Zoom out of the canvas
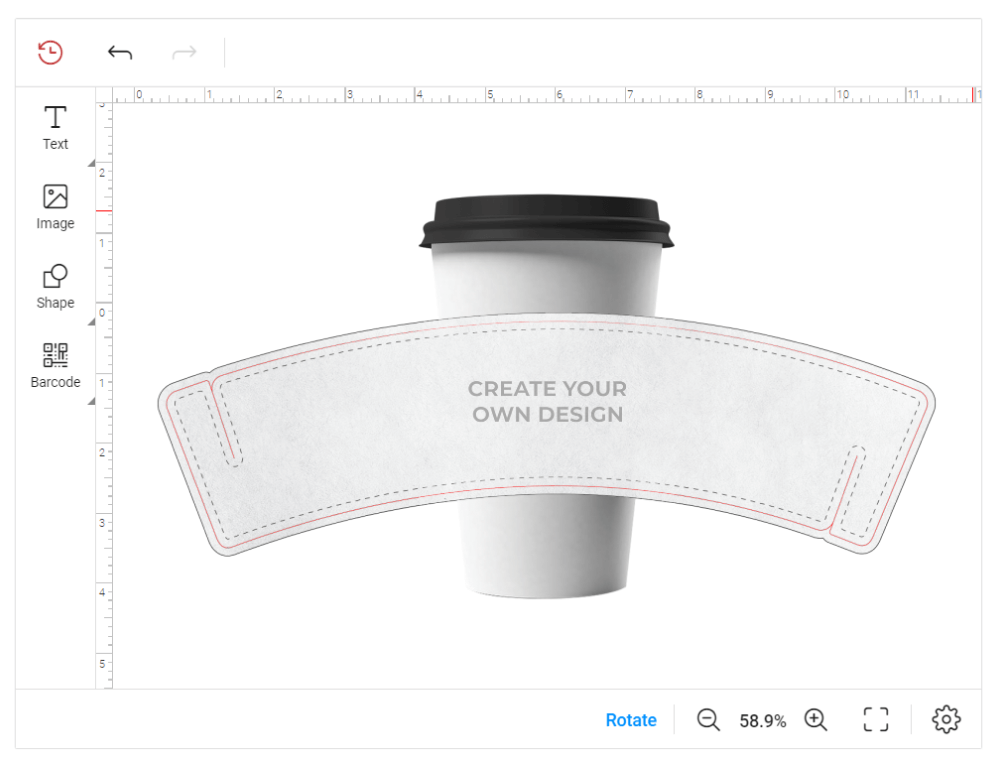Viewport: 1000px width, 766px height. (709, 719)
